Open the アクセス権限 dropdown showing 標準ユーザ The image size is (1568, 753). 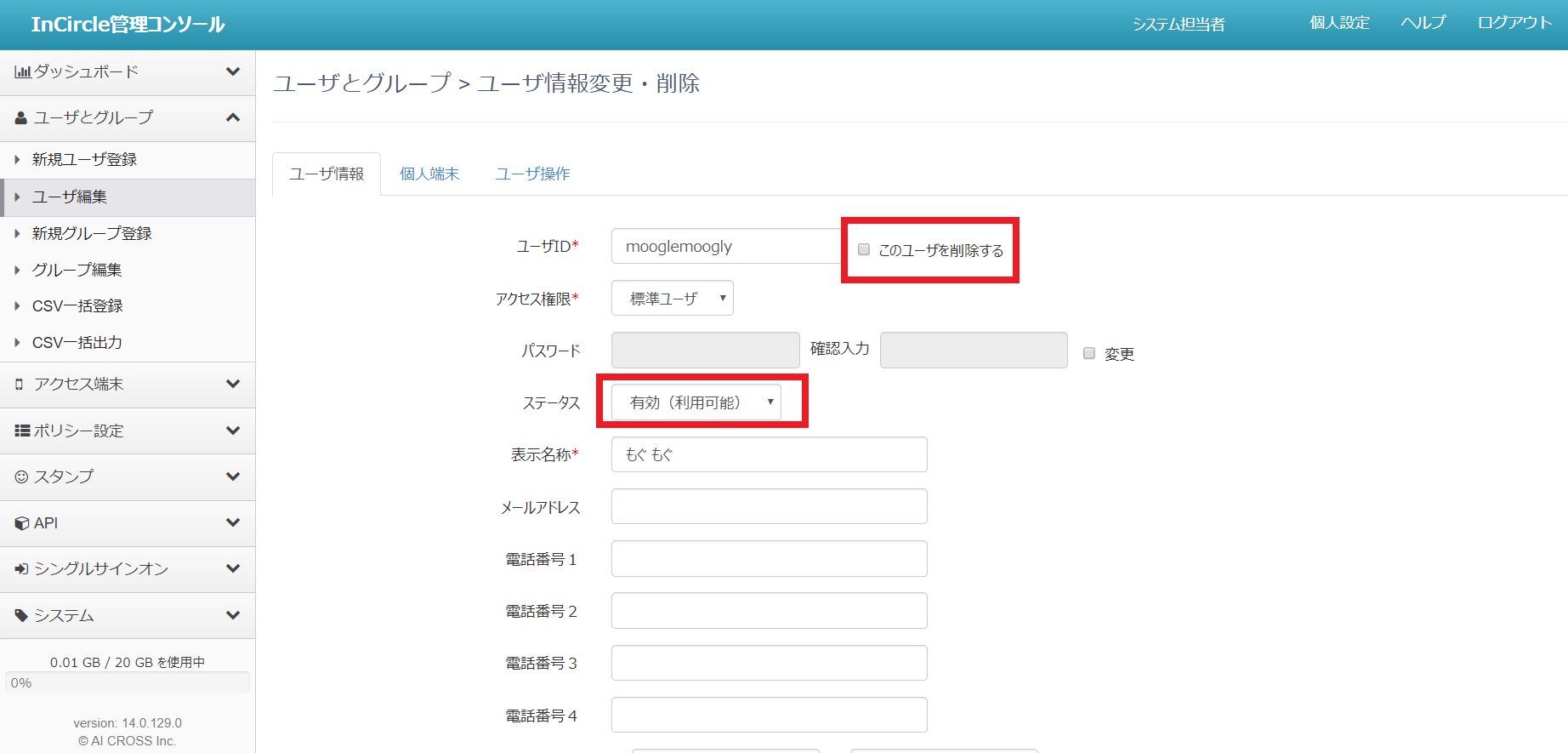click(672, 299)
